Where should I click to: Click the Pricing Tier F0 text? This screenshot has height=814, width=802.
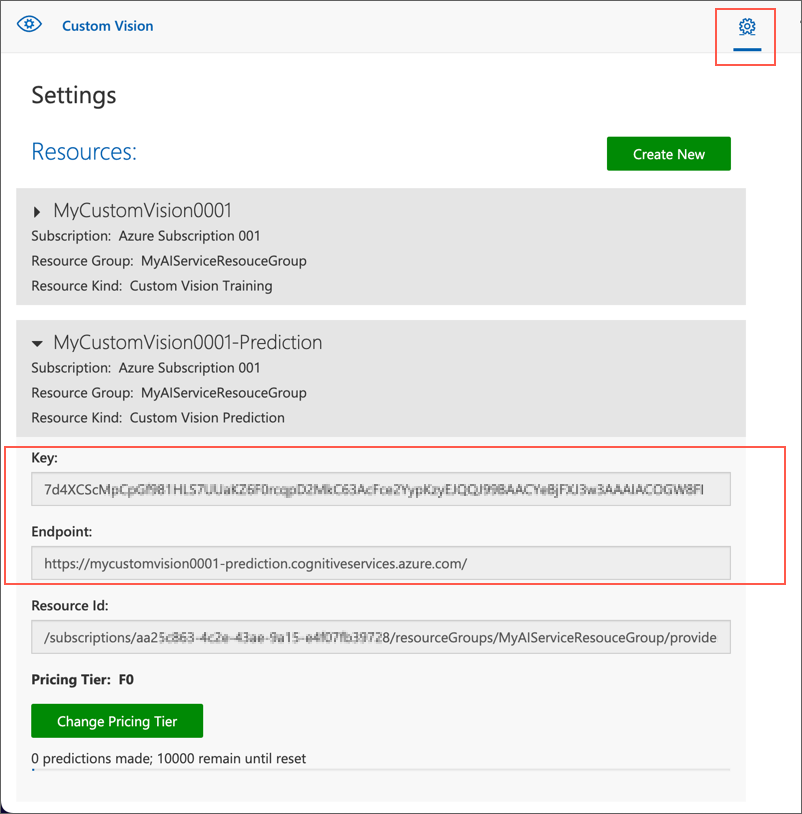coord(83,680)
